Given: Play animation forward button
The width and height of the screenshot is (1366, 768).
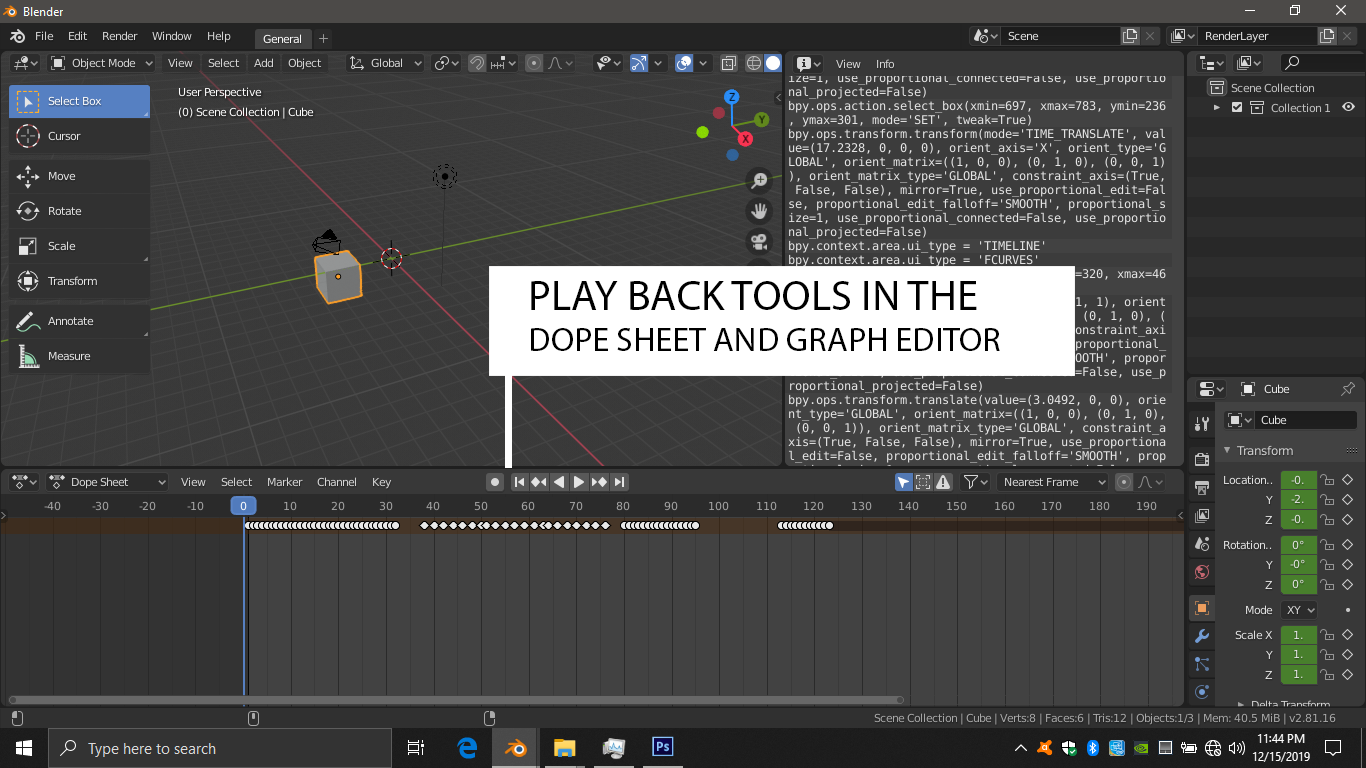Looking at the screenshot, I should [579, 482].
